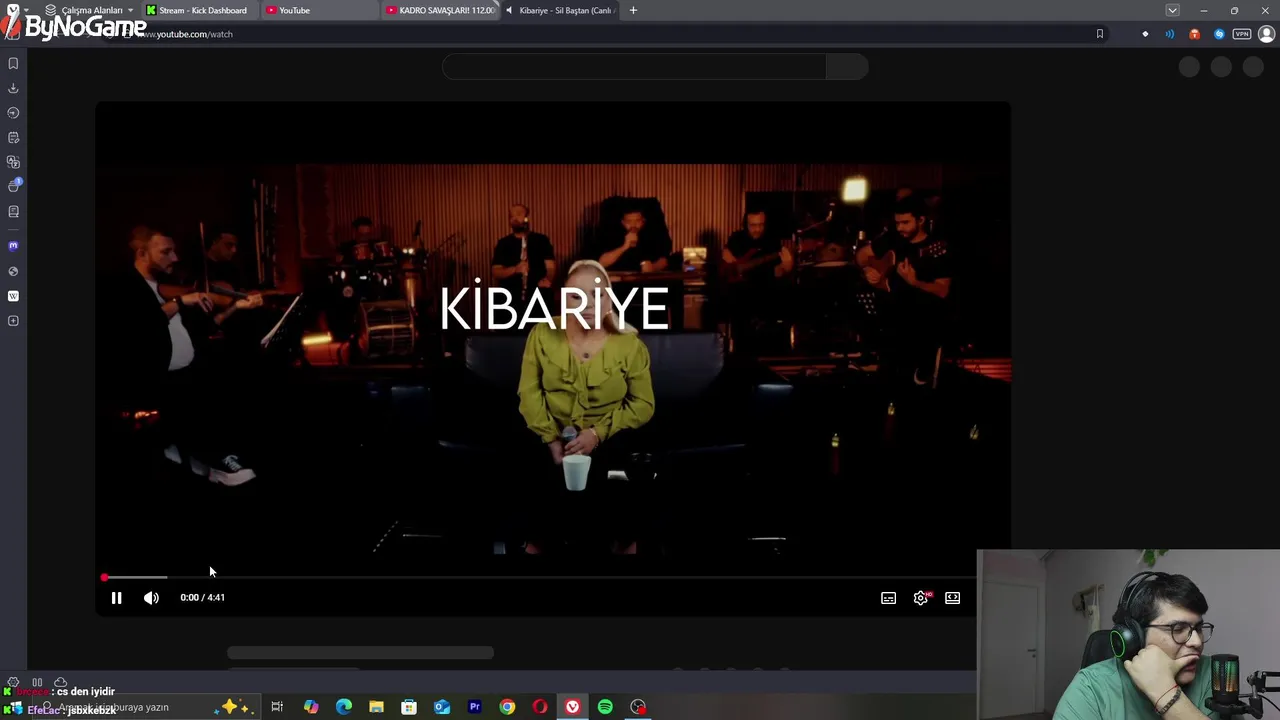Open the bookmarks panel in sidebar

coord(13,63)
